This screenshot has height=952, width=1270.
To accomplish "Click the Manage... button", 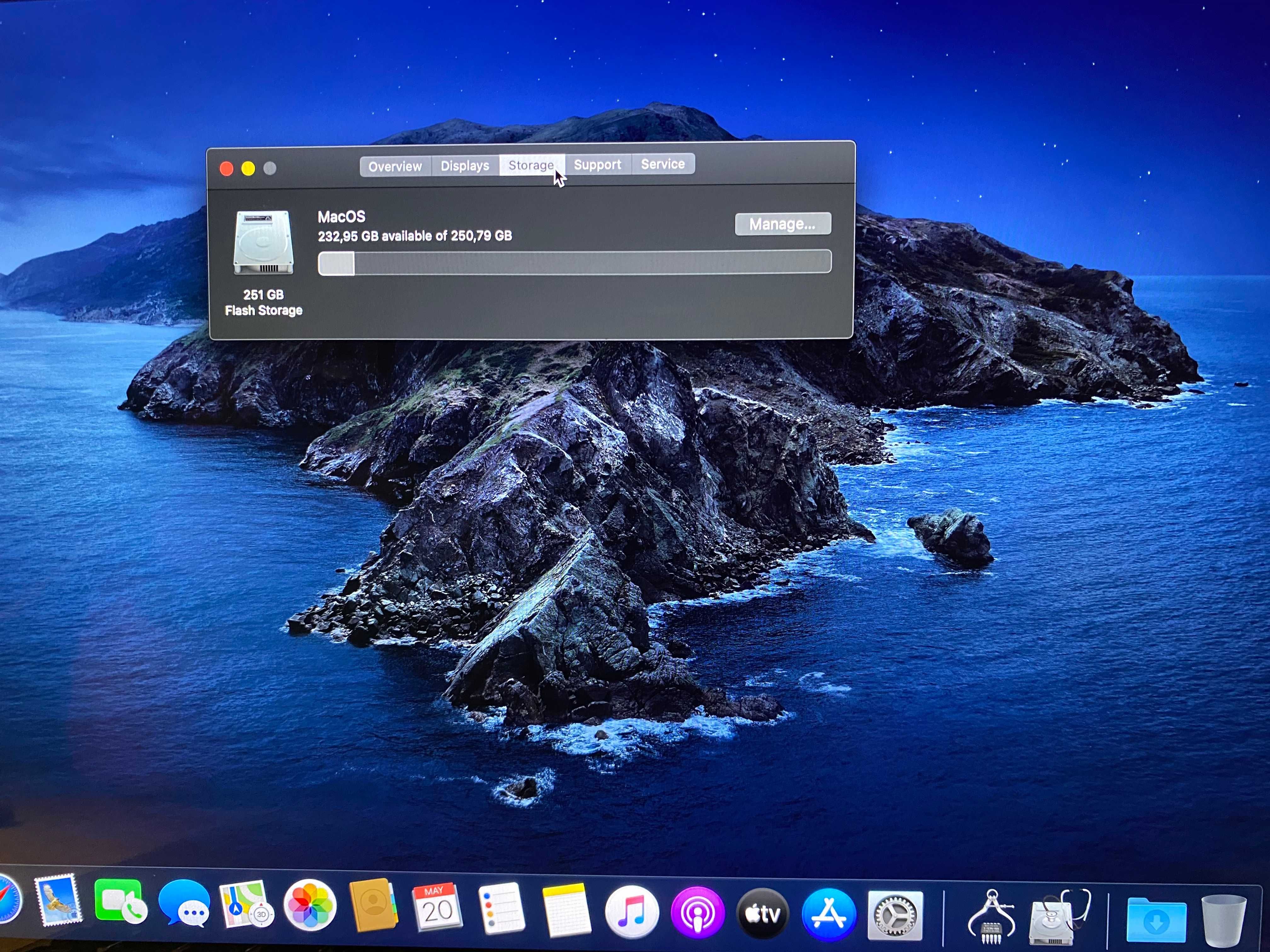I will tap(782, 224).
